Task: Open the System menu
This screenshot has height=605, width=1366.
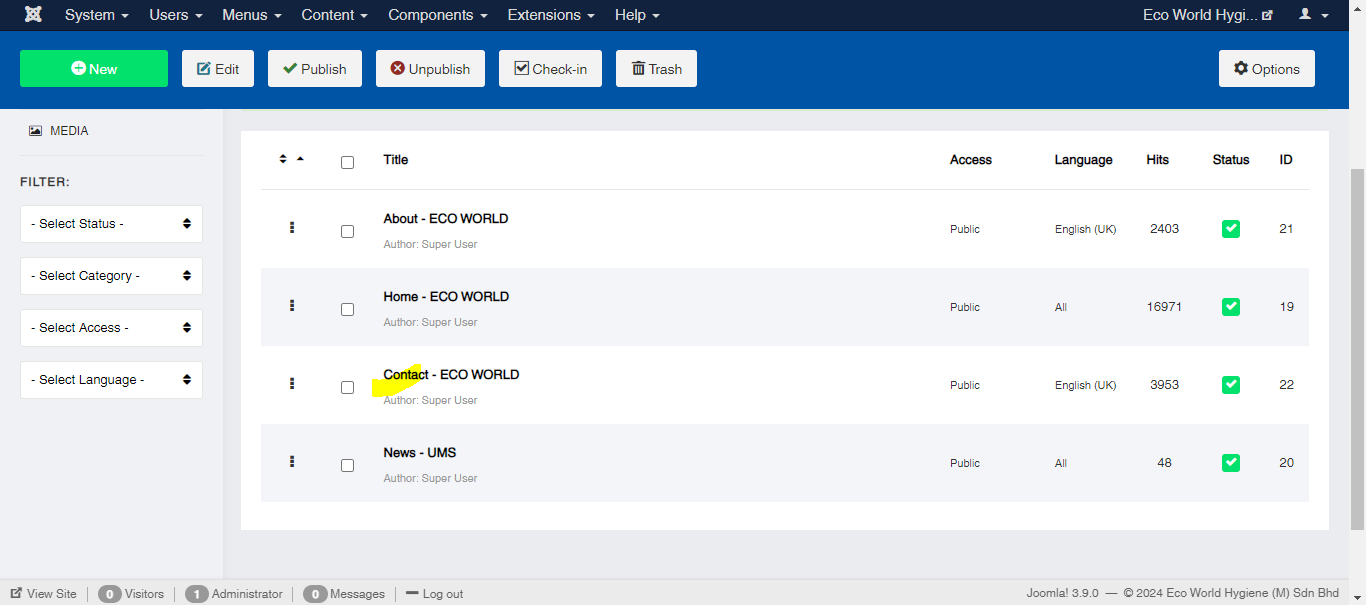Action: (x=97, y=15)
